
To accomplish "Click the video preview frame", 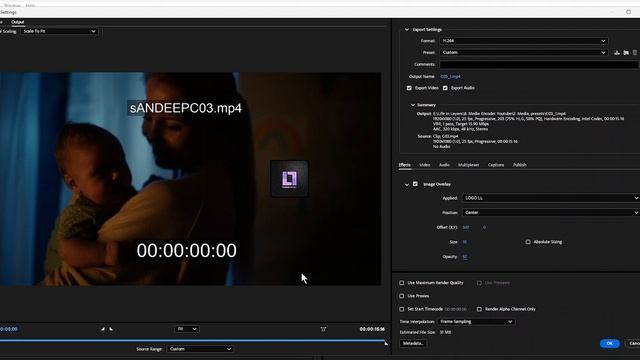I will tap(191, 179).
